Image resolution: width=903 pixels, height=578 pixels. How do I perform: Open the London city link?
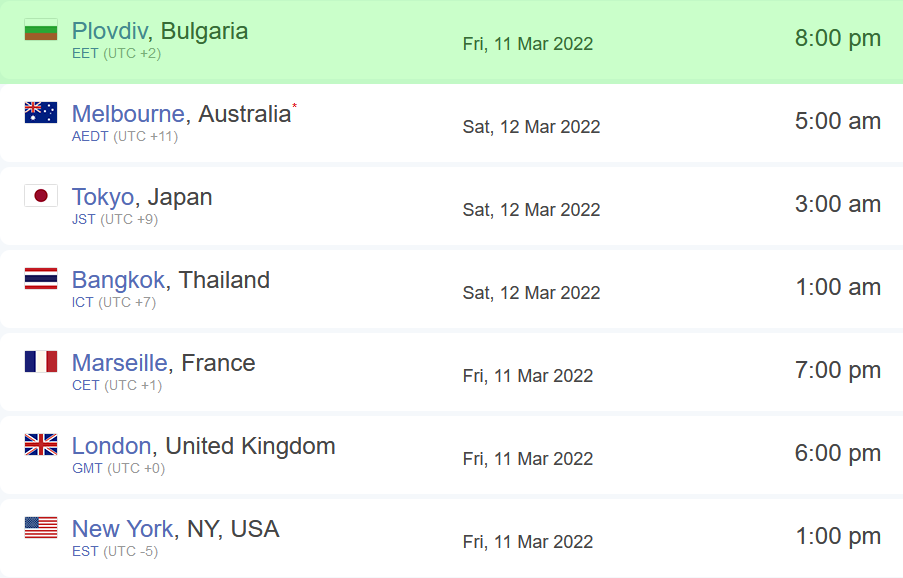(x=111, y=446)
